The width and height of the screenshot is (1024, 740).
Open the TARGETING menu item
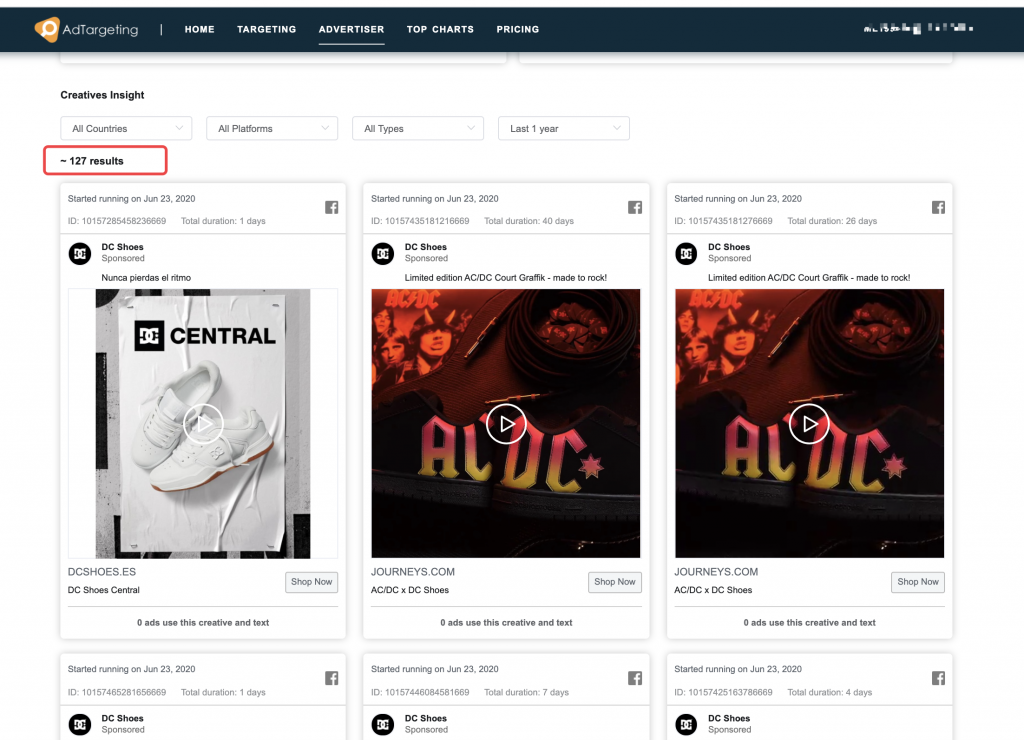point(266,29)
